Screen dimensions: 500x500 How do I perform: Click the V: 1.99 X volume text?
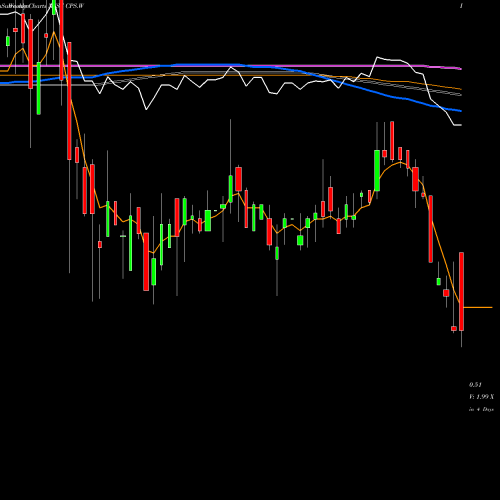pyautogui.click(x=481, y=397)
